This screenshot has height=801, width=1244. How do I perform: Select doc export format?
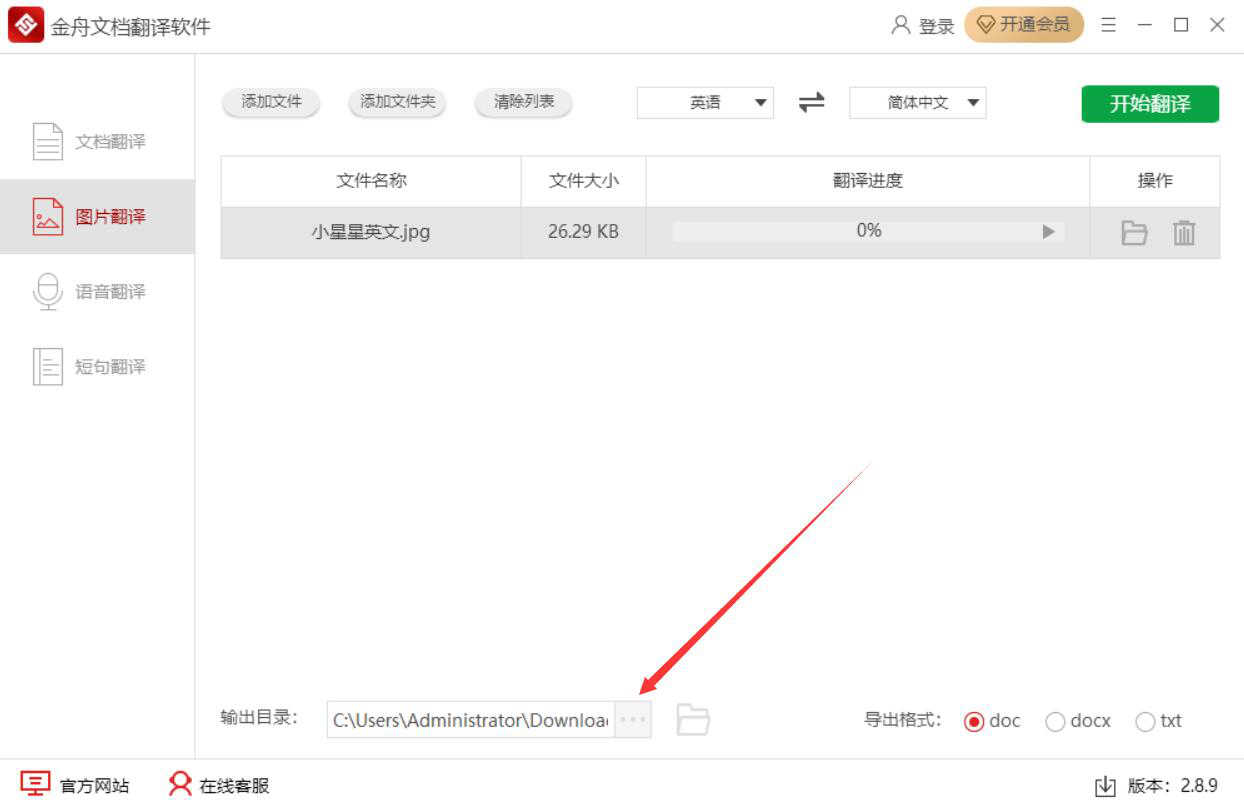[x=992, y=721]
